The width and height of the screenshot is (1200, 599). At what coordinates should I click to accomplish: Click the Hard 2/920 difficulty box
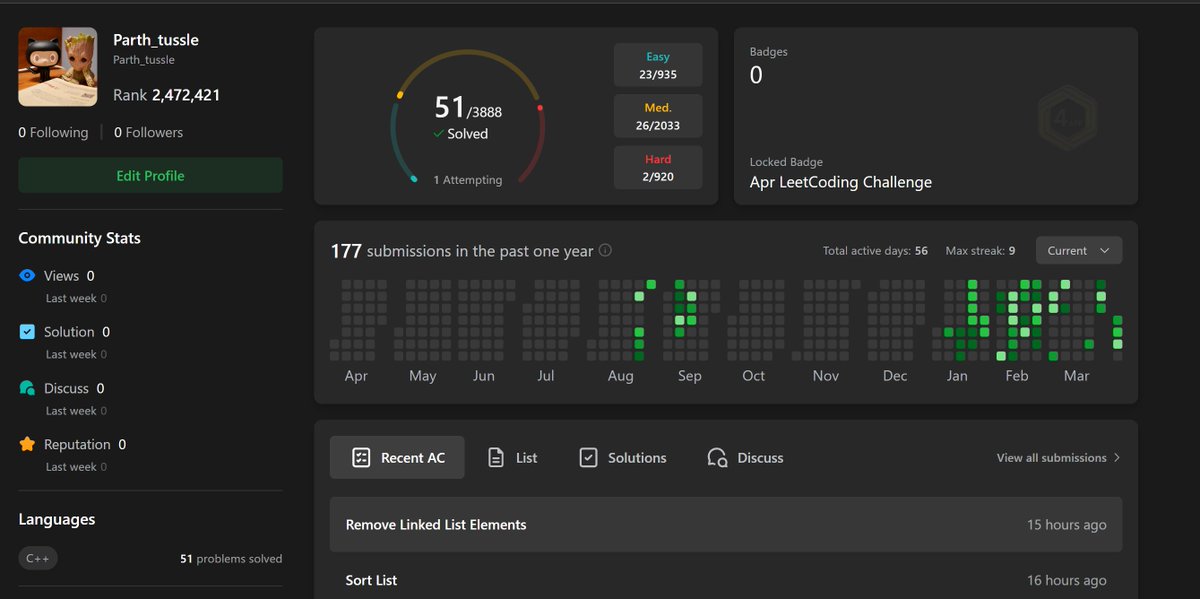658,167
